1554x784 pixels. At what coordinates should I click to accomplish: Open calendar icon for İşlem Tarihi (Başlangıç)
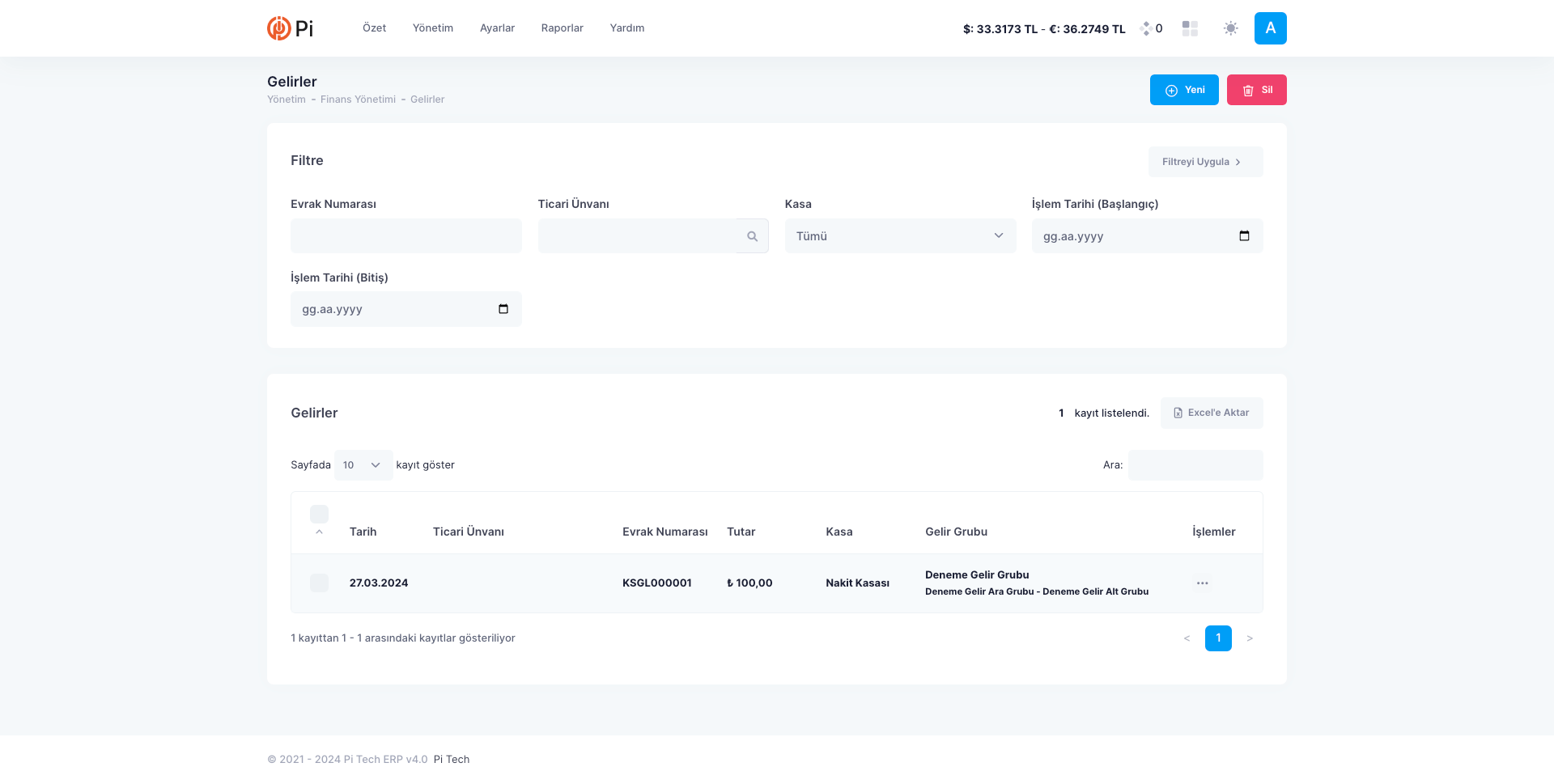point(1244,236)
